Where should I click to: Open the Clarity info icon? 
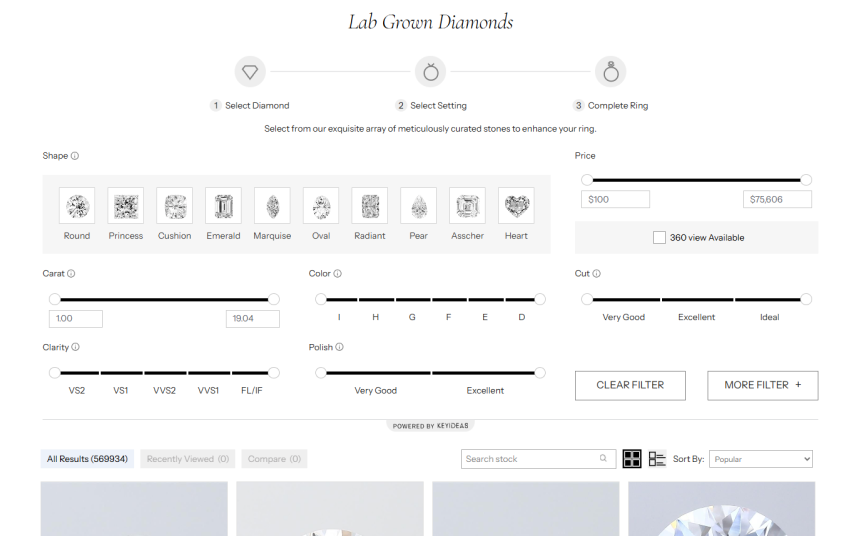pos(76,347)
